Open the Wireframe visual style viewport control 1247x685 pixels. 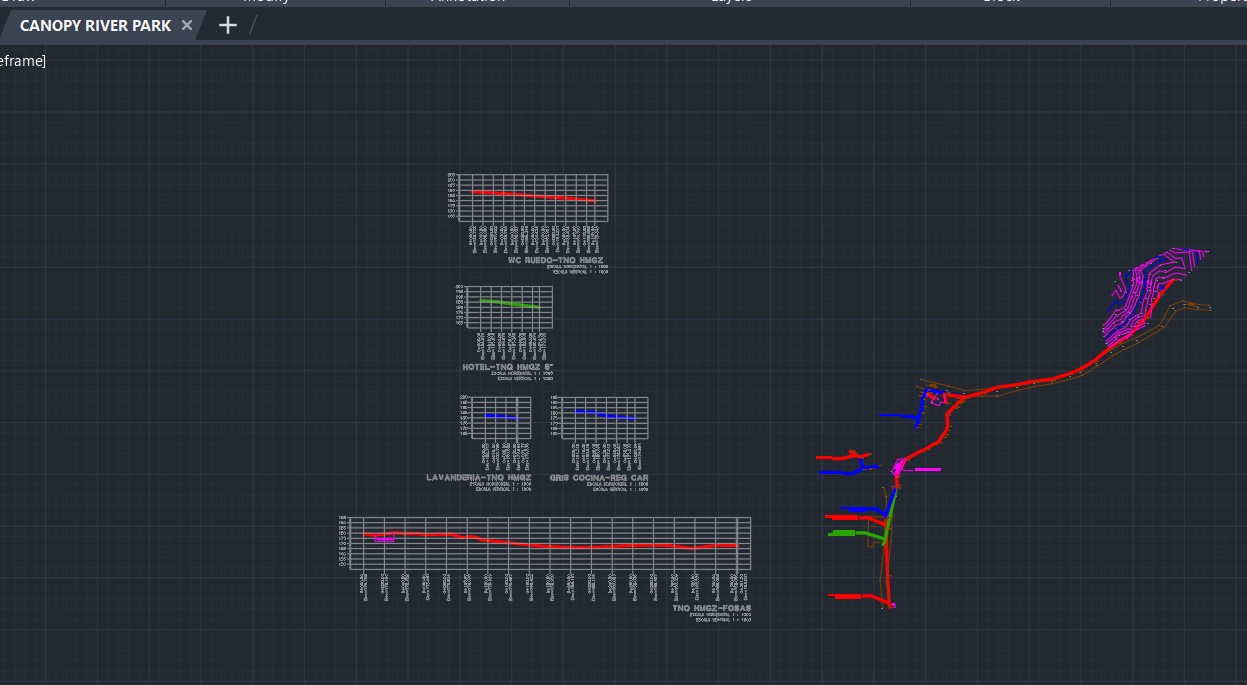21,61
